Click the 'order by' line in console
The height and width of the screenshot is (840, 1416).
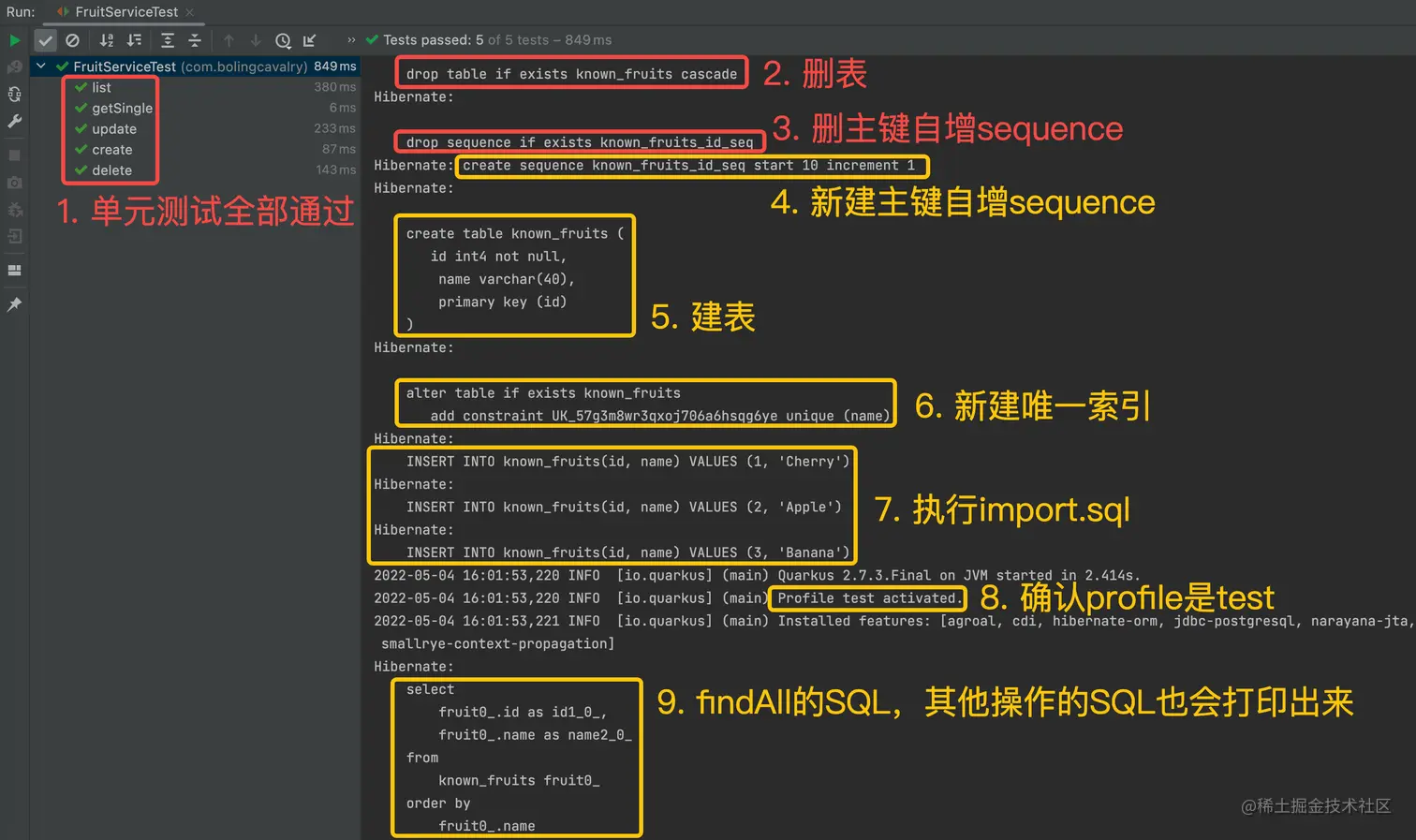[438, 803]
